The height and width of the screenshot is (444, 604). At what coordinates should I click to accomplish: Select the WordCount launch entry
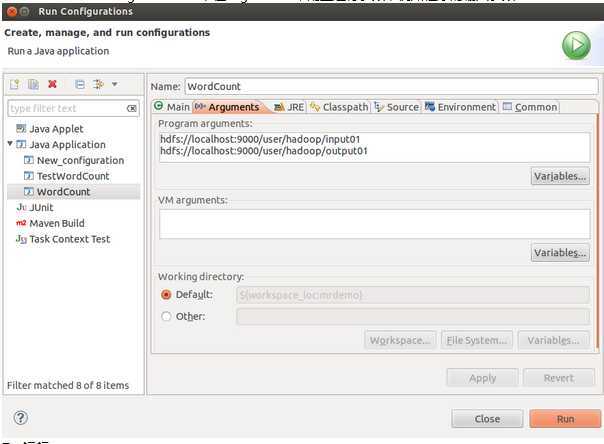click(x=64, y=192)
